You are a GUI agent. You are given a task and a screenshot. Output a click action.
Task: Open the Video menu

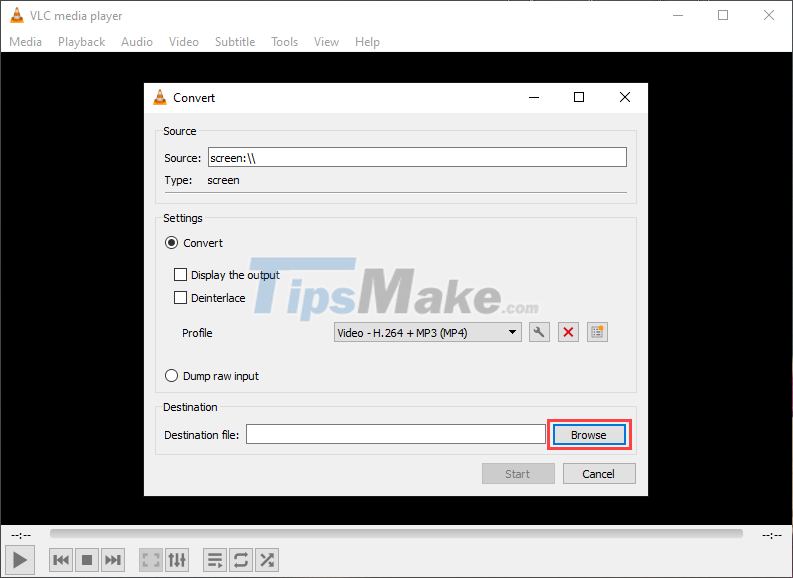(184, 41)
